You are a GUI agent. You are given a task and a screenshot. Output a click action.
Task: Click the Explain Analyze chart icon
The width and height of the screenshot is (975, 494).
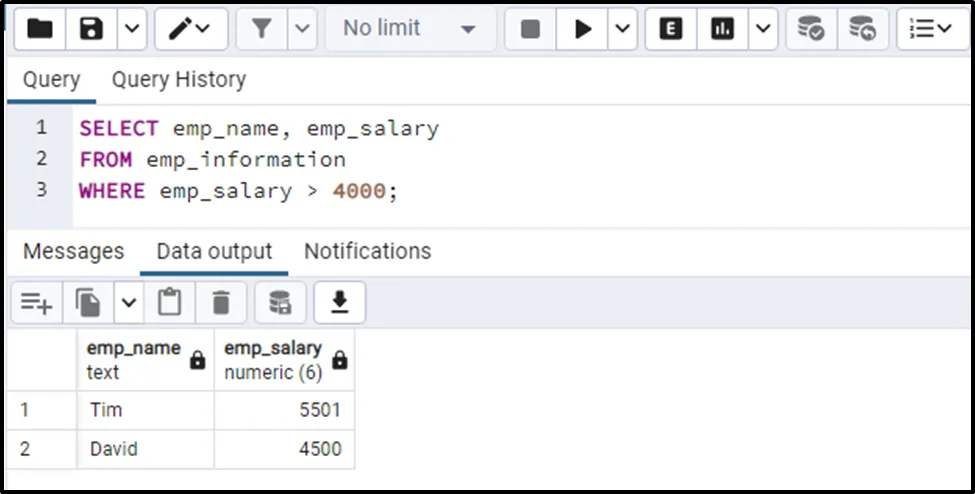point(722,29)
